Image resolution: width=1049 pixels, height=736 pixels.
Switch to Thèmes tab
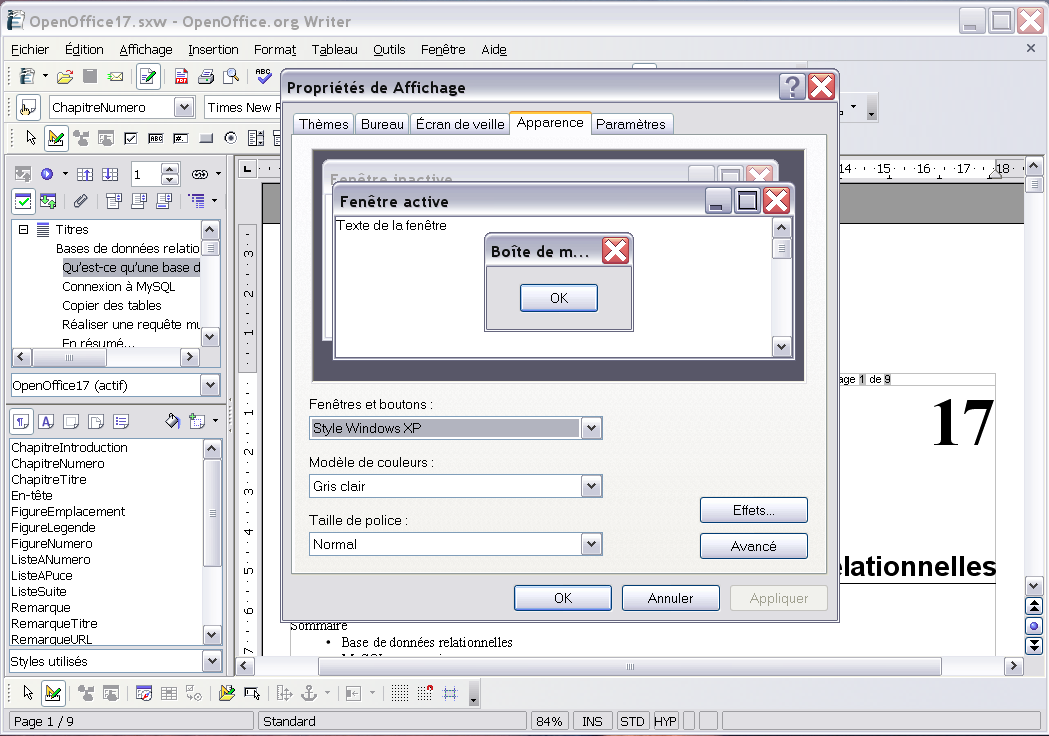(x=324, y=124)
